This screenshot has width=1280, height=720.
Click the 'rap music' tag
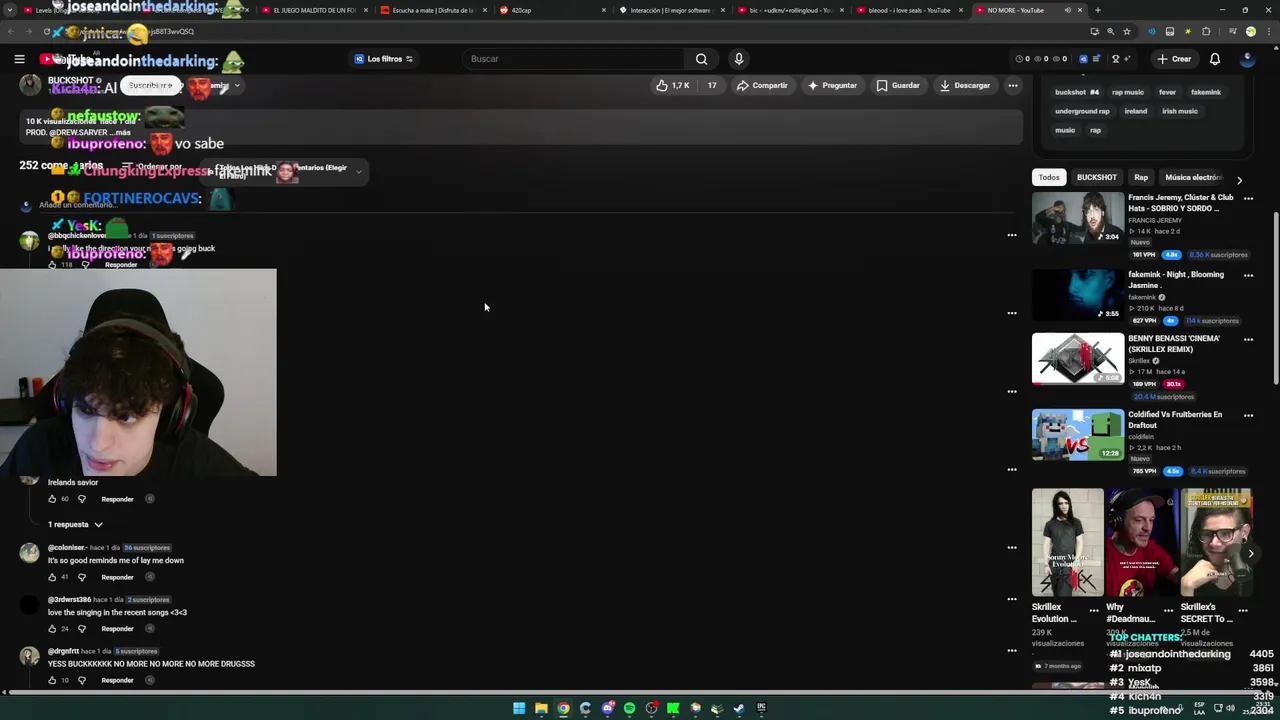click(1127, 92)
